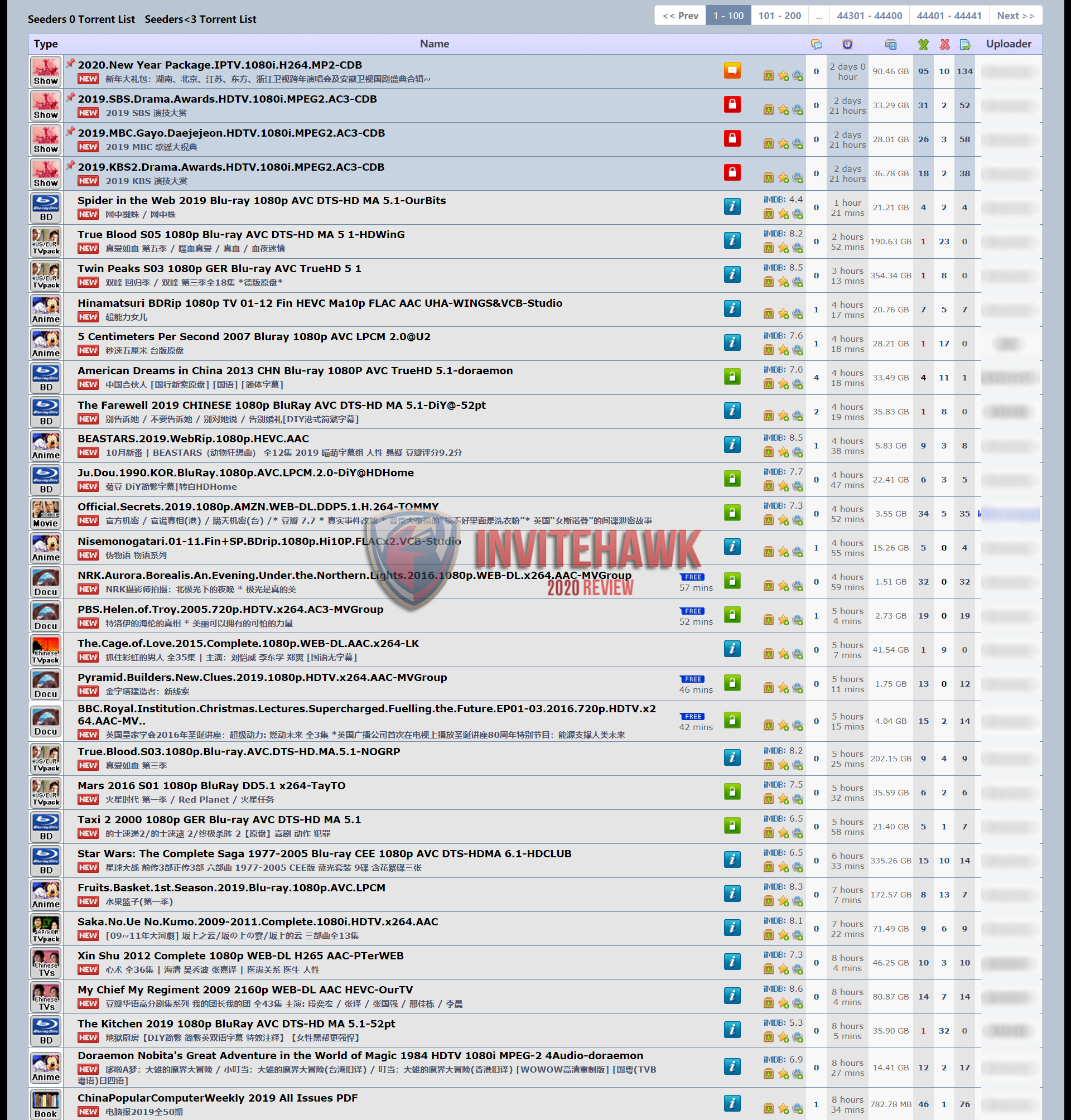The width and height of the screenshot is (1071, 1120).
Task: Click leechers count 32 on The Kitchen 2019 row
Action: (944, 1031)
